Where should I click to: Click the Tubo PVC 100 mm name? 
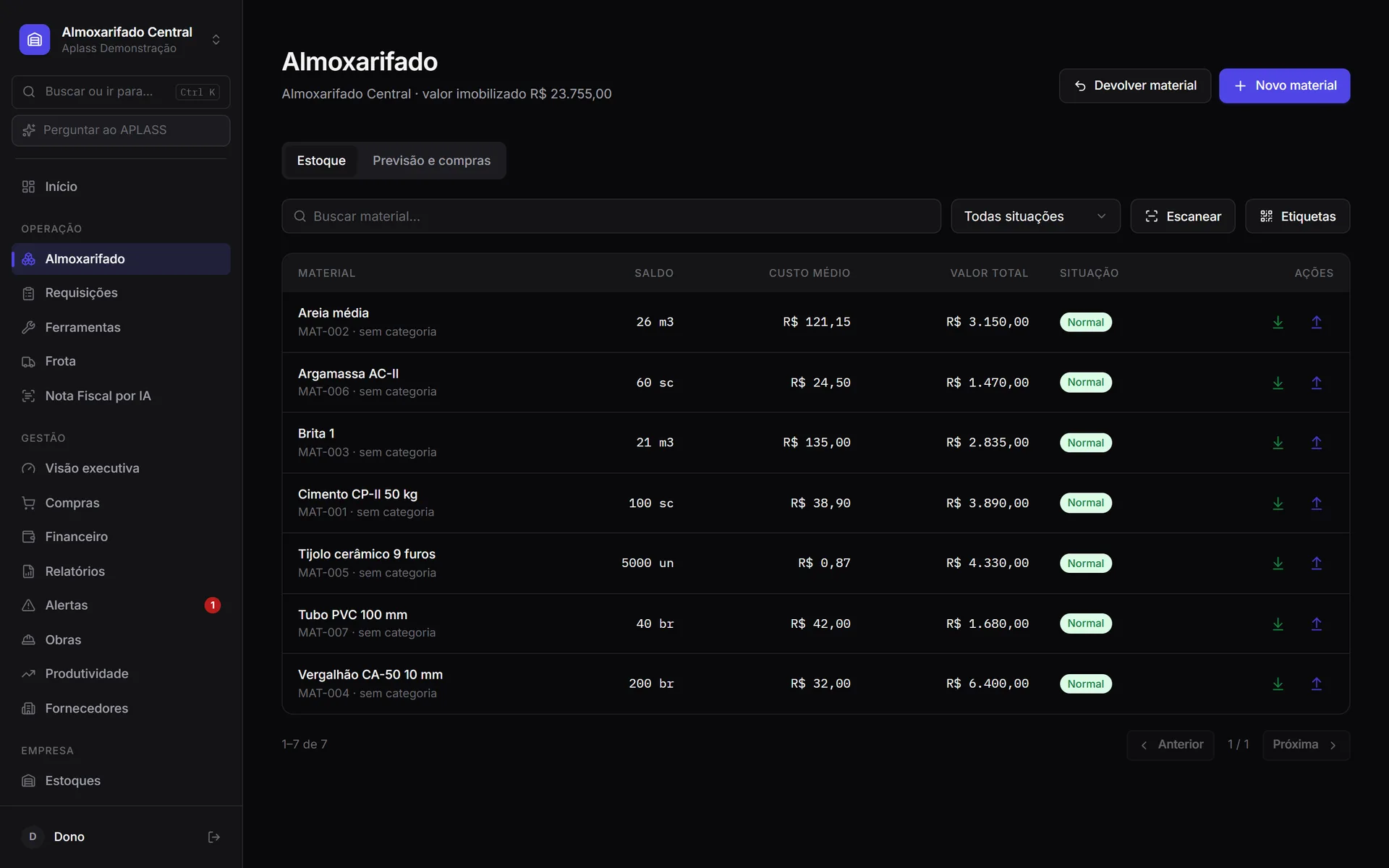[x=352, y=615]
